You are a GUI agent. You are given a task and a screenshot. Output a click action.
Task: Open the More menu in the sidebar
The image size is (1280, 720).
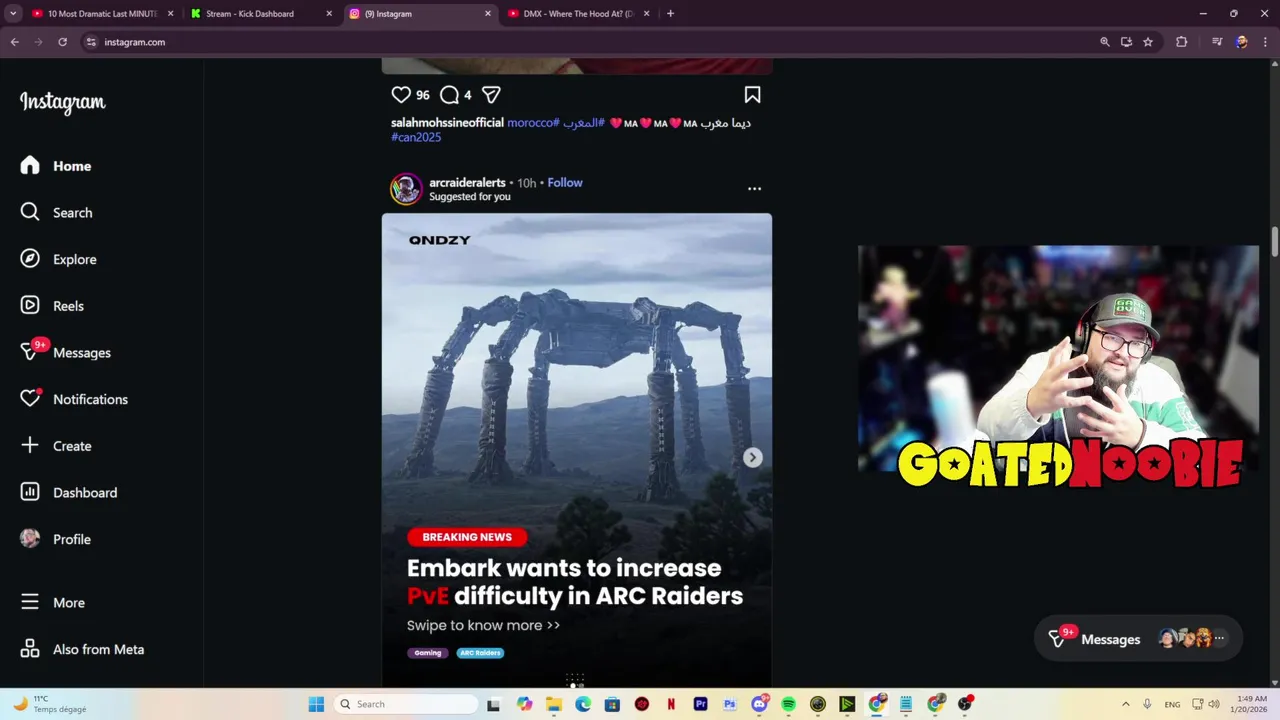coord(54,602)
